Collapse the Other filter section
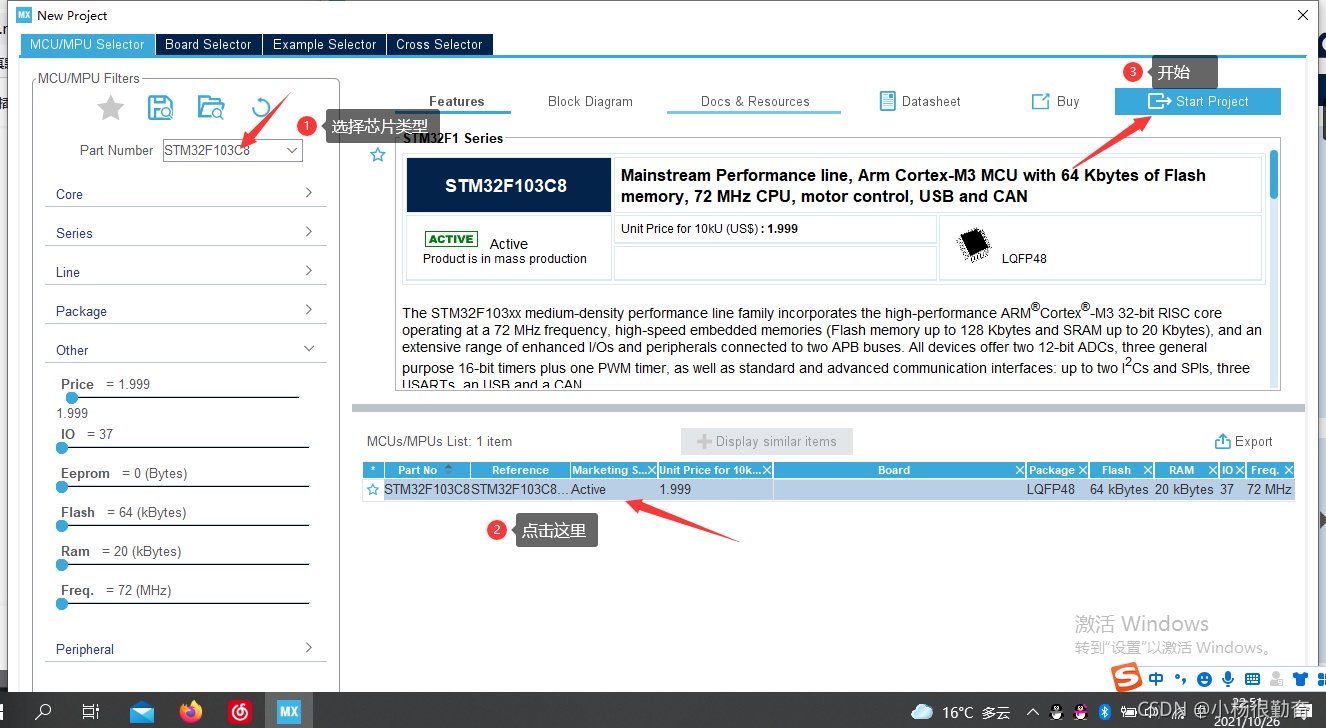Viewport: 1326px width, 728px height. 186,349
